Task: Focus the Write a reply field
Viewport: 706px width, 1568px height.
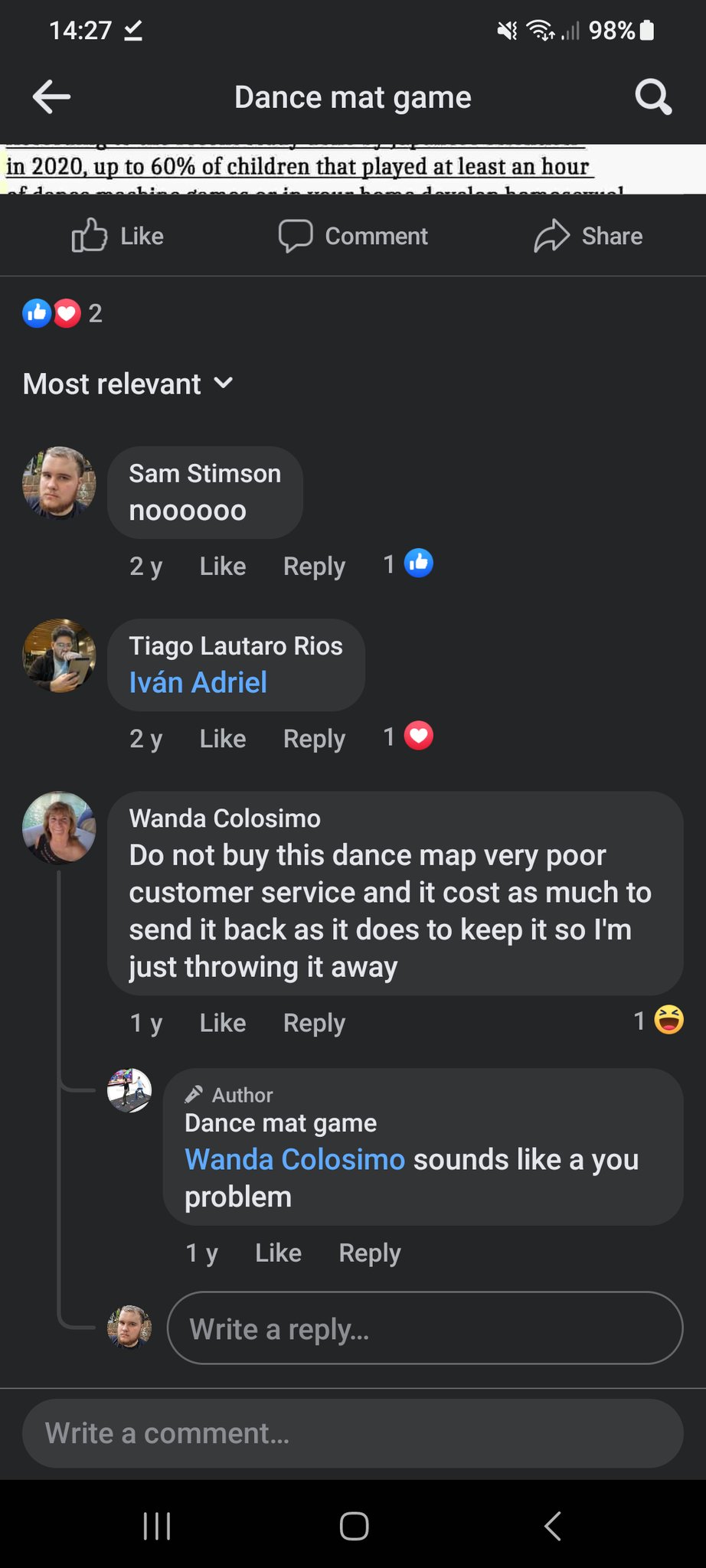Action: pos(424,1328)
